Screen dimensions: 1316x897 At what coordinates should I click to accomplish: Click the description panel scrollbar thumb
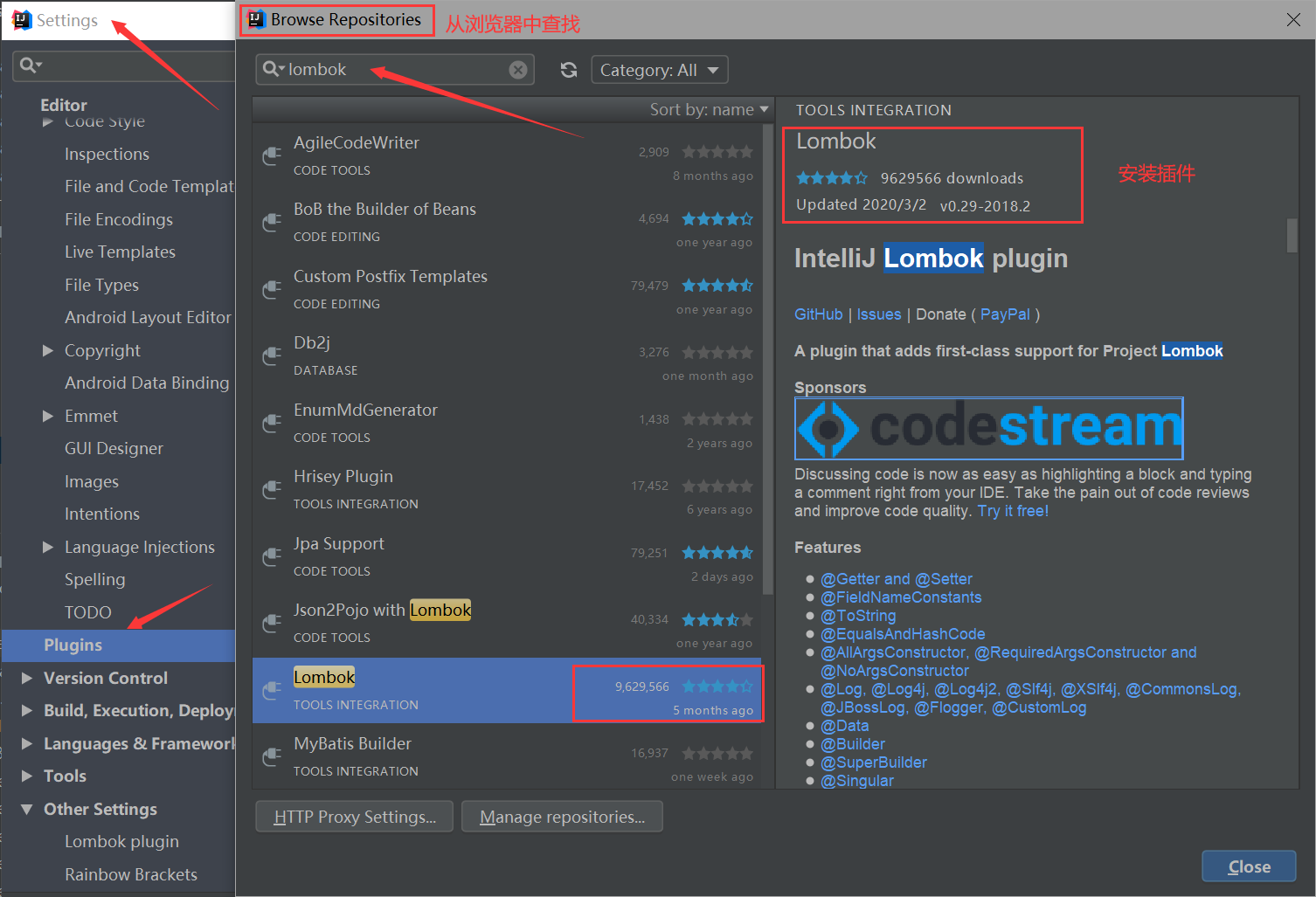tap(1292, 235)
